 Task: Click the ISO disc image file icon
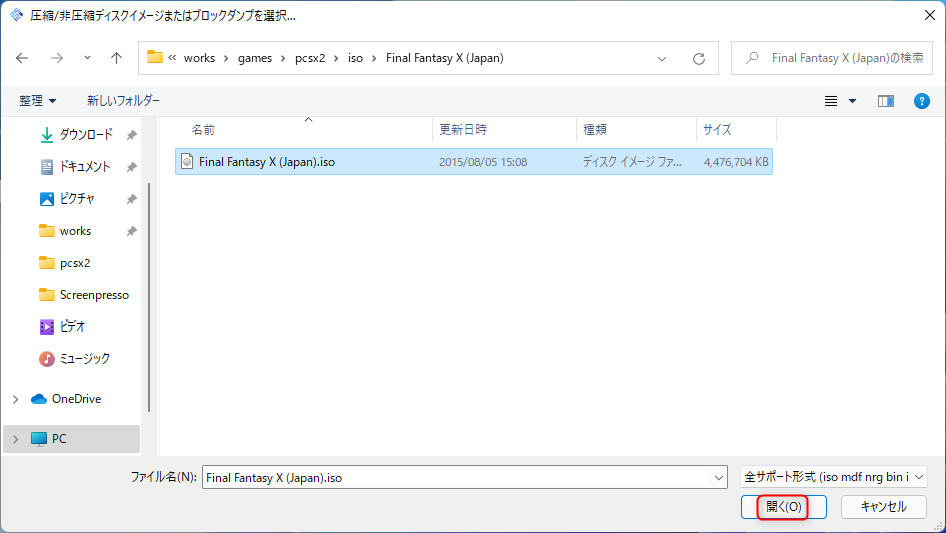pyautogui.click(x=187, y=161)
